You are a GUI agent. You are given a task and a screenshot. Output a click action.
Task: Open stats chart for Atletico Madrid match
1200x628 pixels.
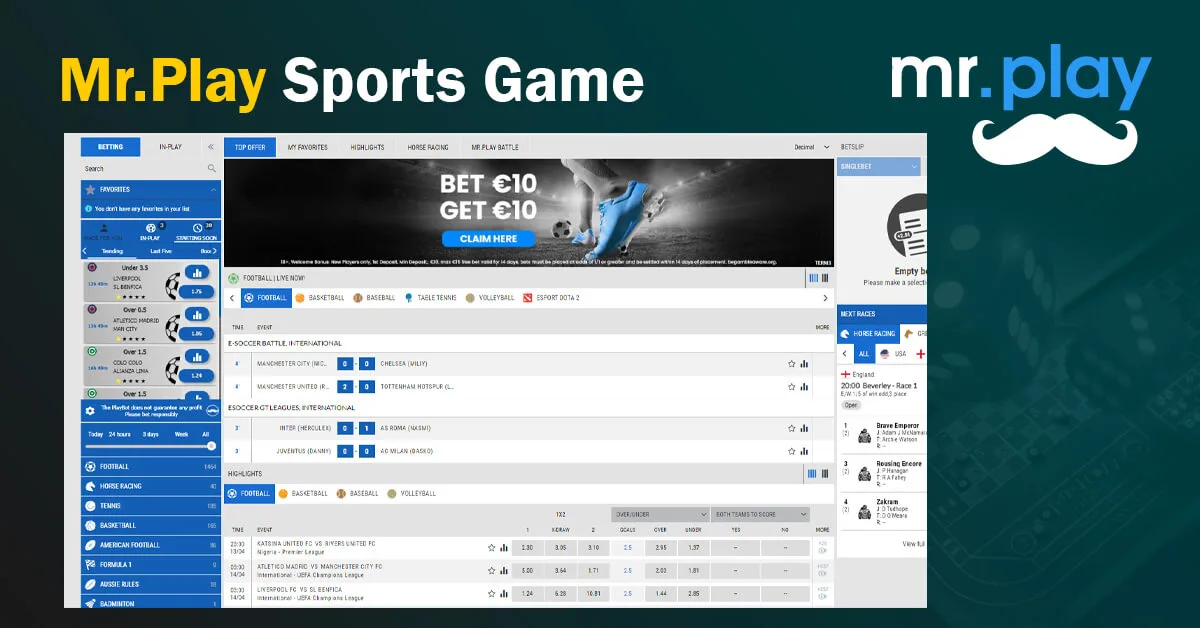pyautogui.click(x=503, y=570)
